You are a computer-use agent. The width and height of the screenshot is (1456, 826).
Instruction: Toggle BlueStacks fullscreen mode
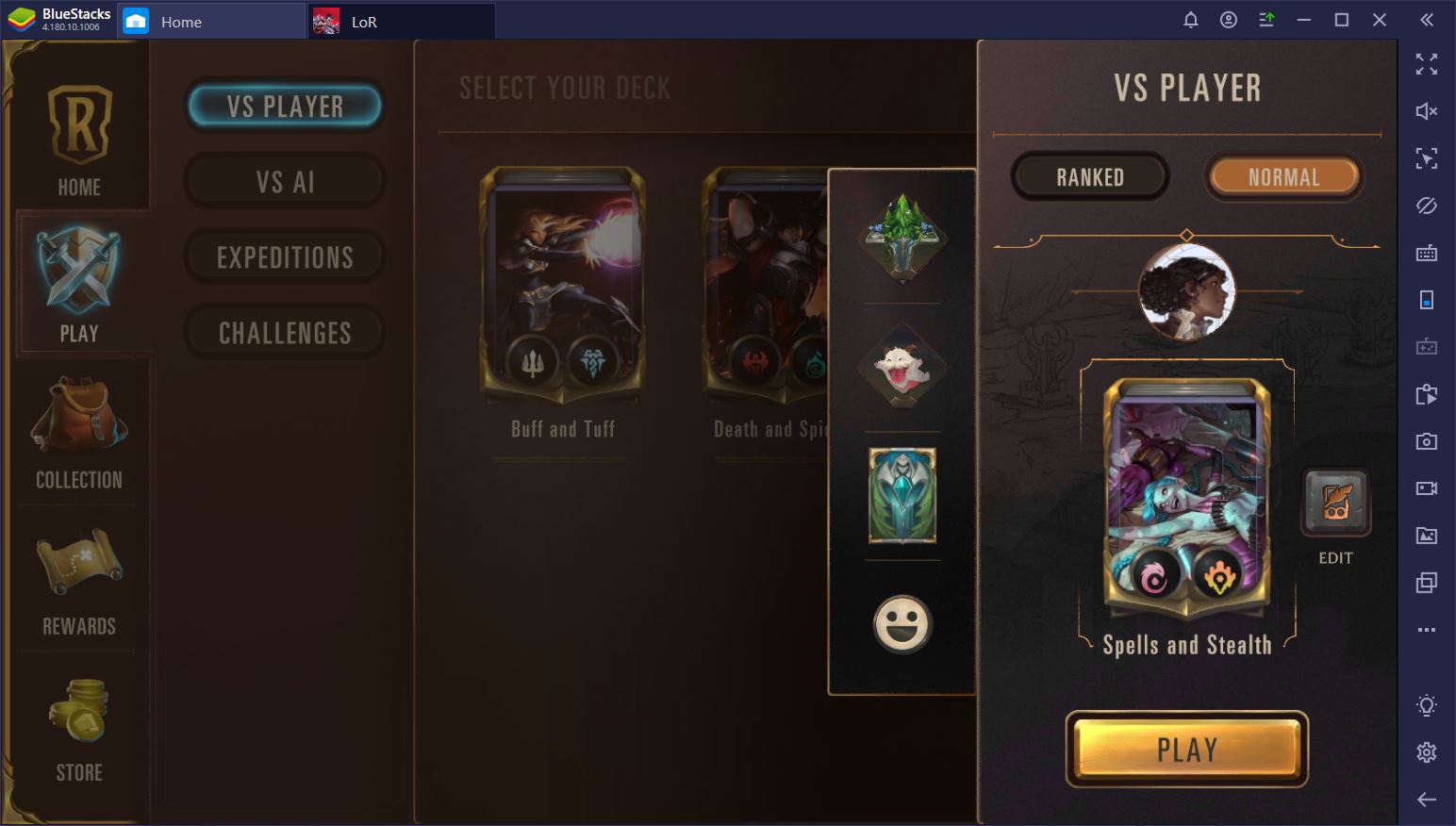[1426, 64]
